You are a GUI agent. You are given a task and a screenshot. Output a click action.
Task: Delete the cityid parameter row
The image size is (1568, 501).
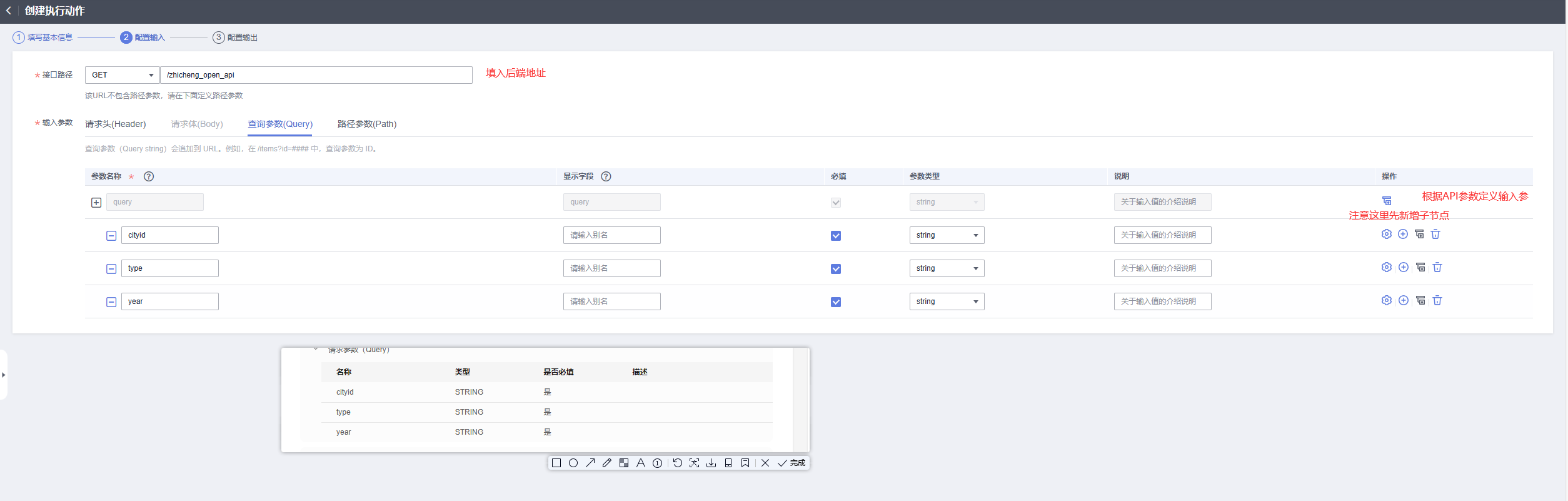pos(1435,234)
